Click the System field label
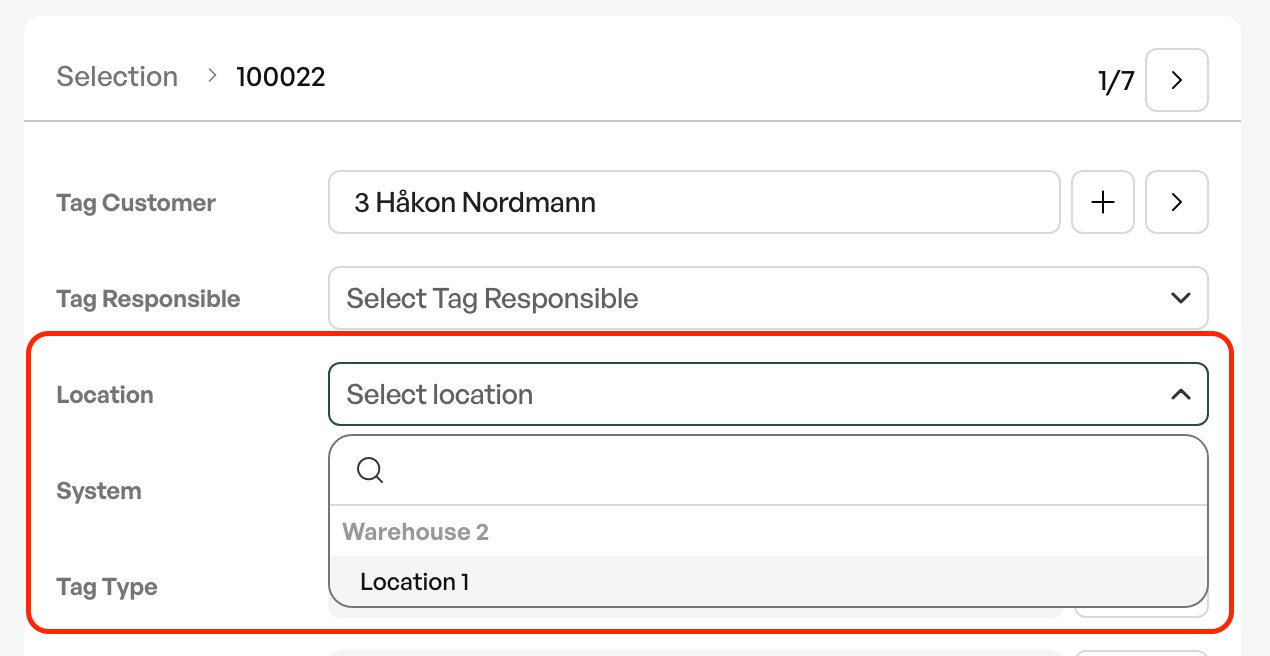 click(x=99, y=491)
